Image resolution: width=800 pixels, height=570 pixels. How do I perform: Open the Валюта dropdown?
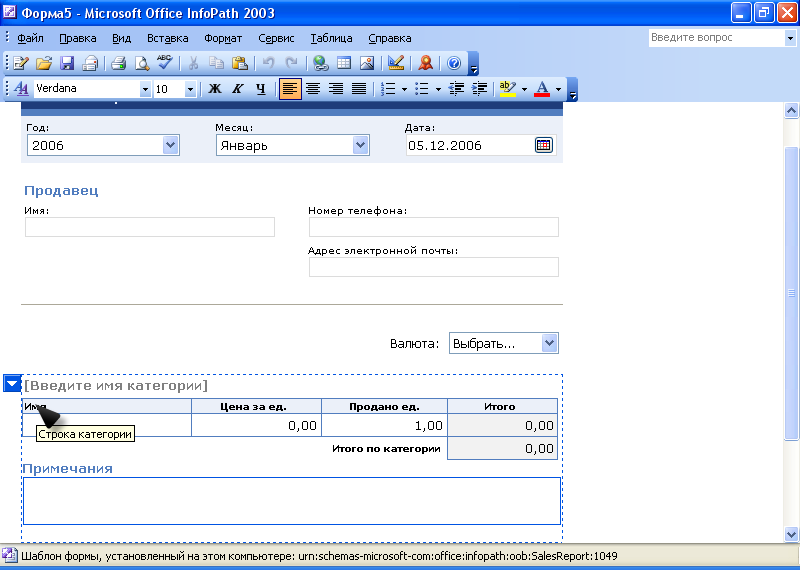point(549,343)
